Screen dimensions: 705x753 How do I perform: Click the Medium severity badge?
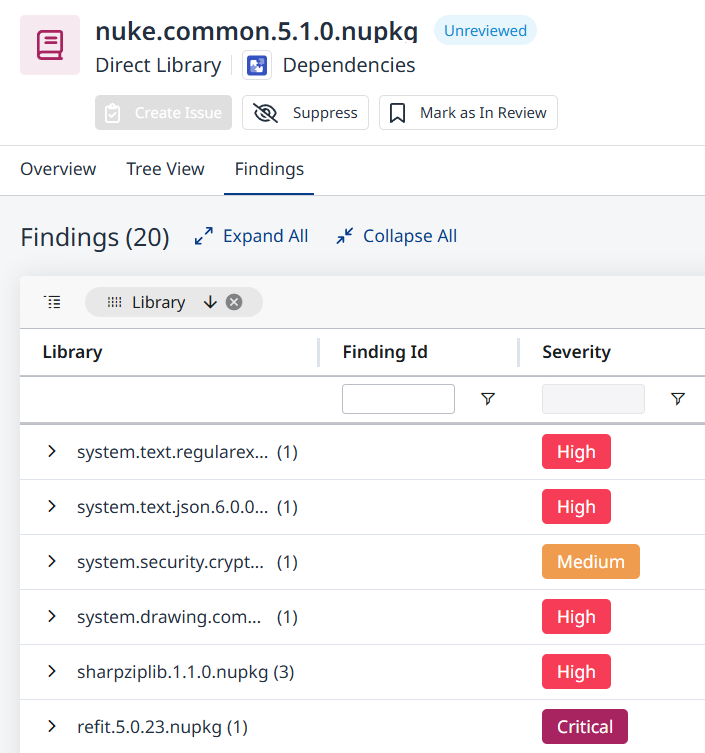(x=590, y=562)
